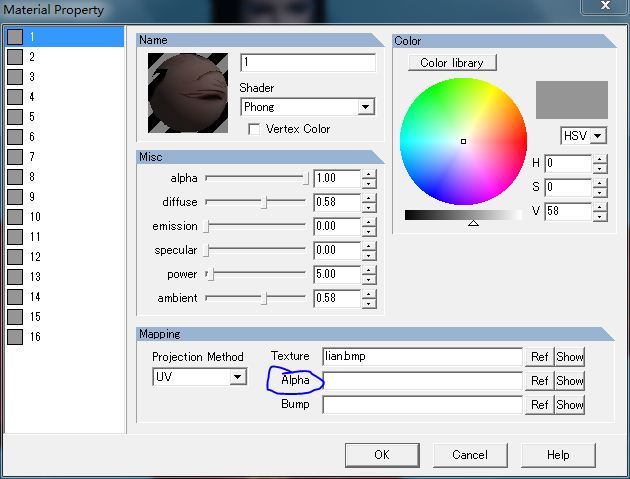Click the Texture field with lian.bmp
Screen dimensions: 630x479
(422, 356)
